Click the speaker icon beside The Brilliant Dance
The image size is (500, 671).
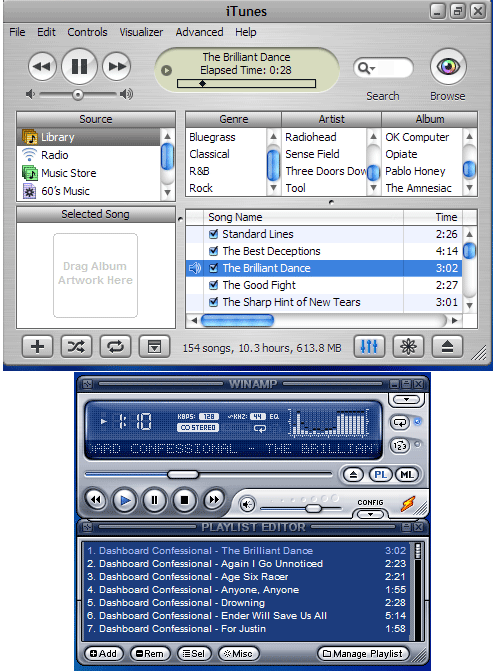(x=195, y=268)
